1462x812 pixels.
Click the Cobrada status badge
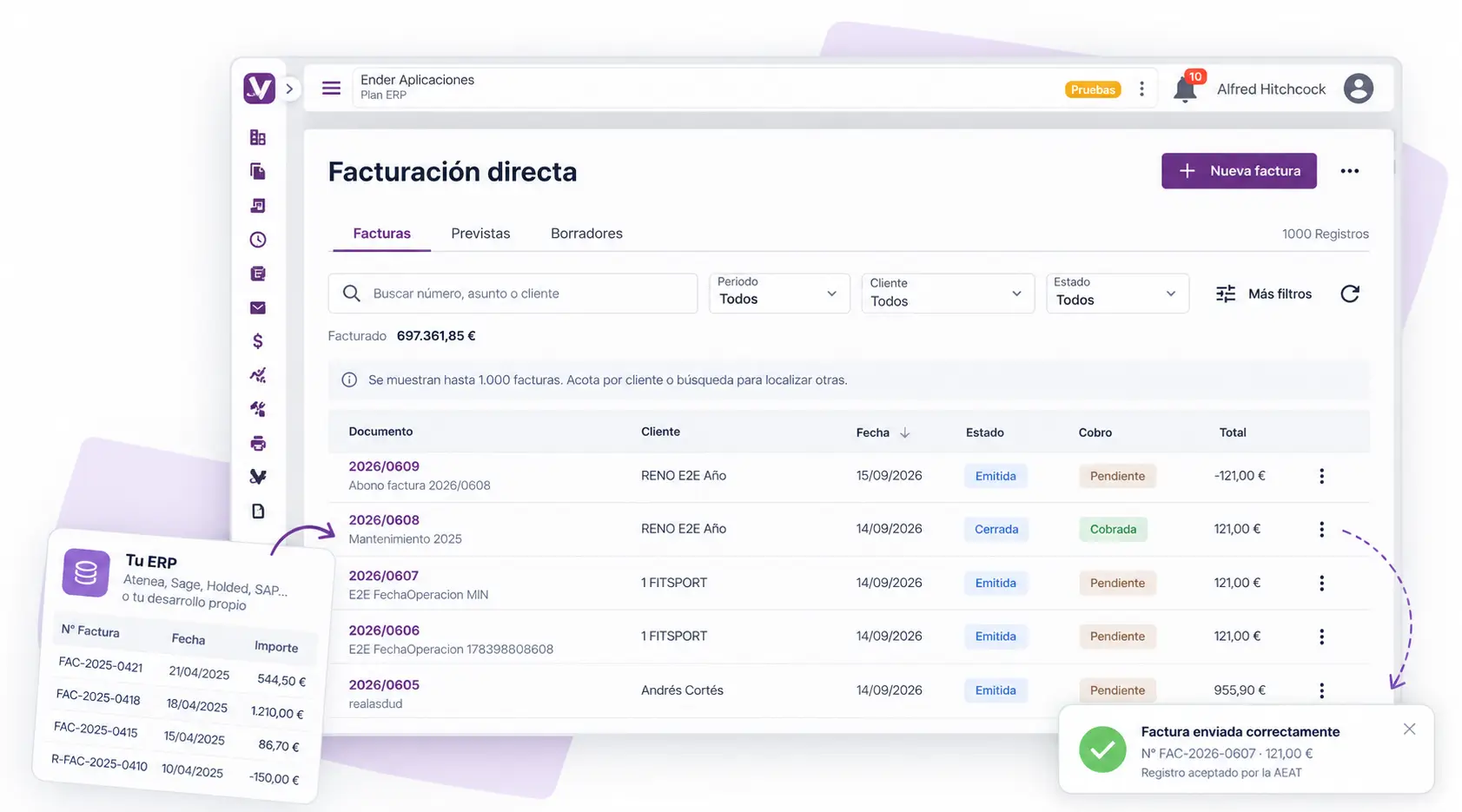click(x=1113, y=529)
